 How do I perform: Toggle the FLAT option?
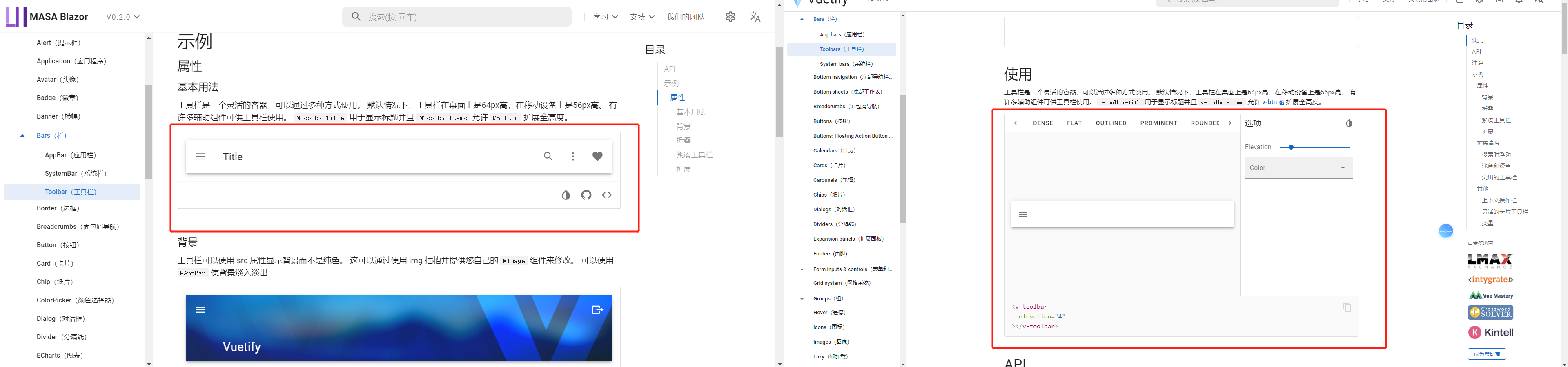coord(1074,123)
